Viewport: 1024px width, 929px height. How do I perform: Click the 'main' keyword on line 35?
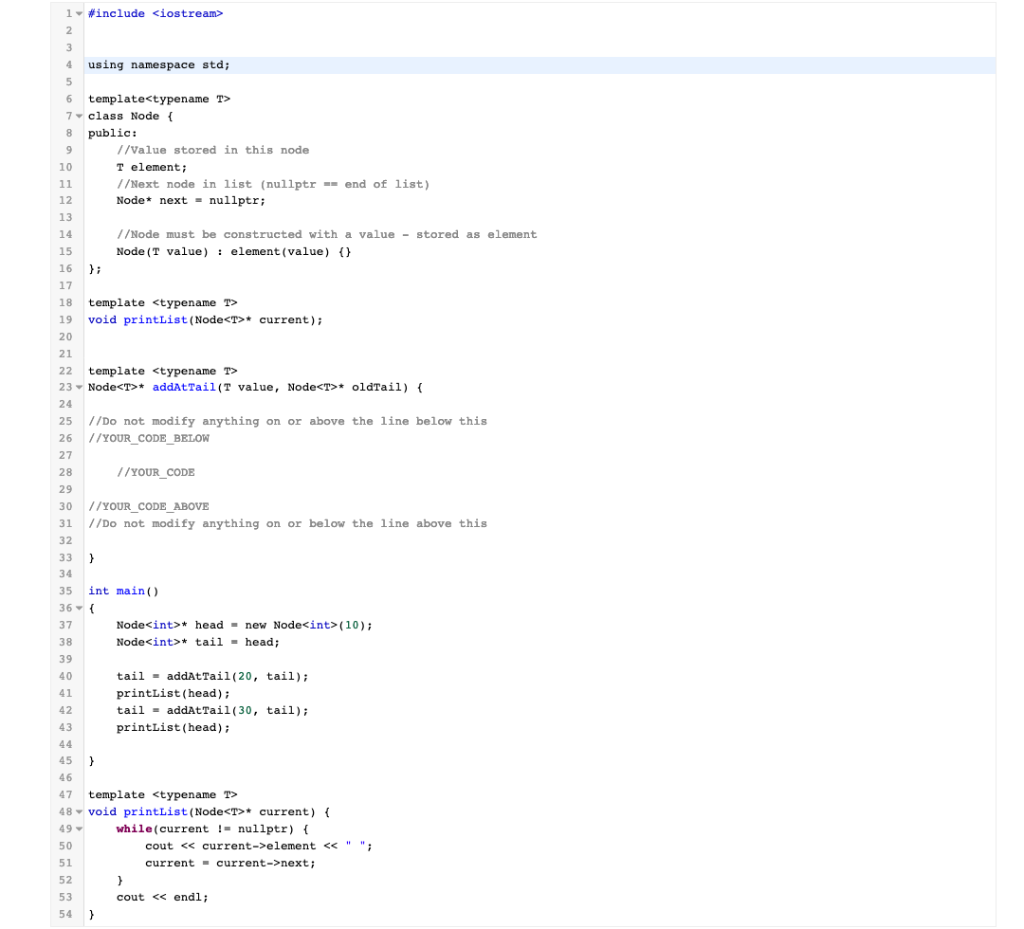point(129,590)
